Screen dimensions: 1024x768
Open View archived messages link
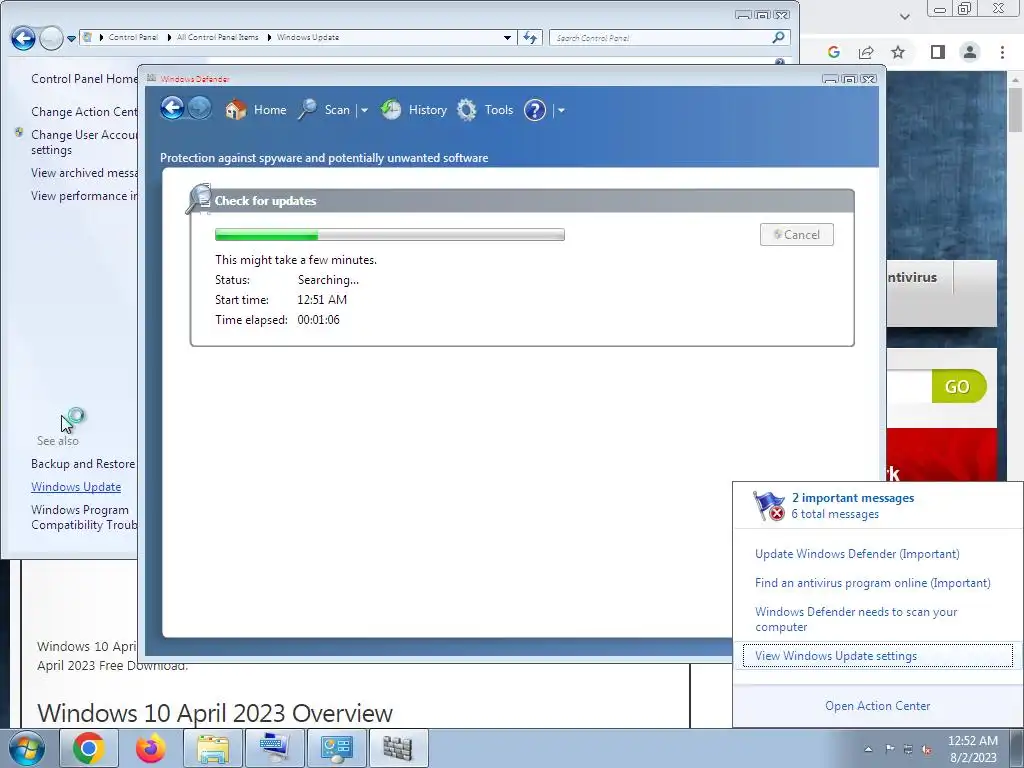pos(84,173)
